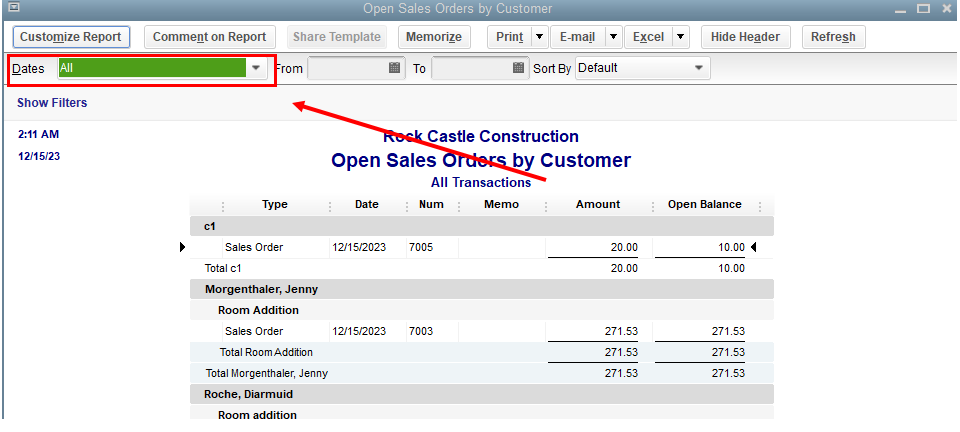The image size is (960, 432).
Task: Click the Hide Header button
Action: tap(746, 37)
